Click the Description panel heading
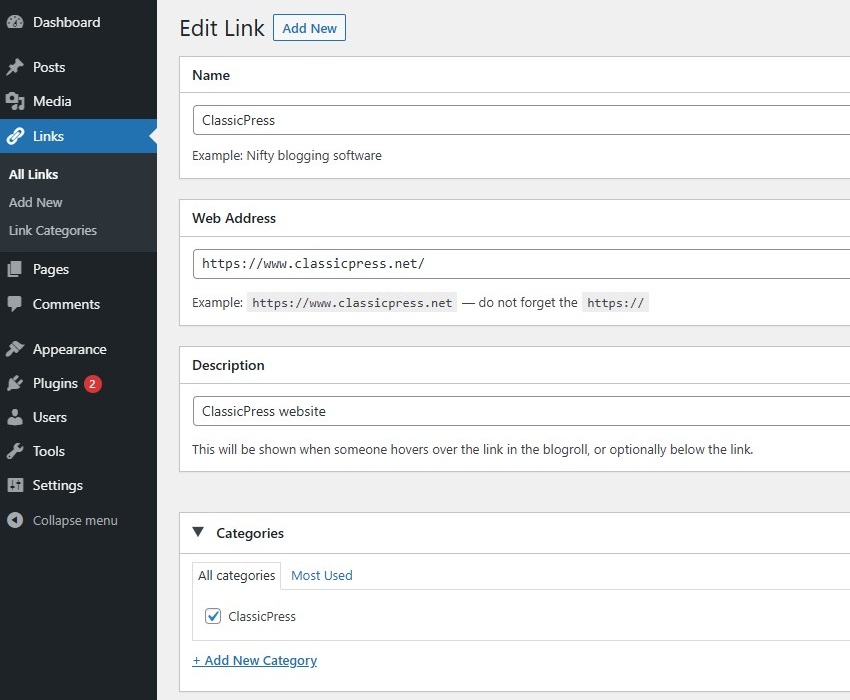The height and width of the screenshot is (700, 850). [x=228, y=365]
